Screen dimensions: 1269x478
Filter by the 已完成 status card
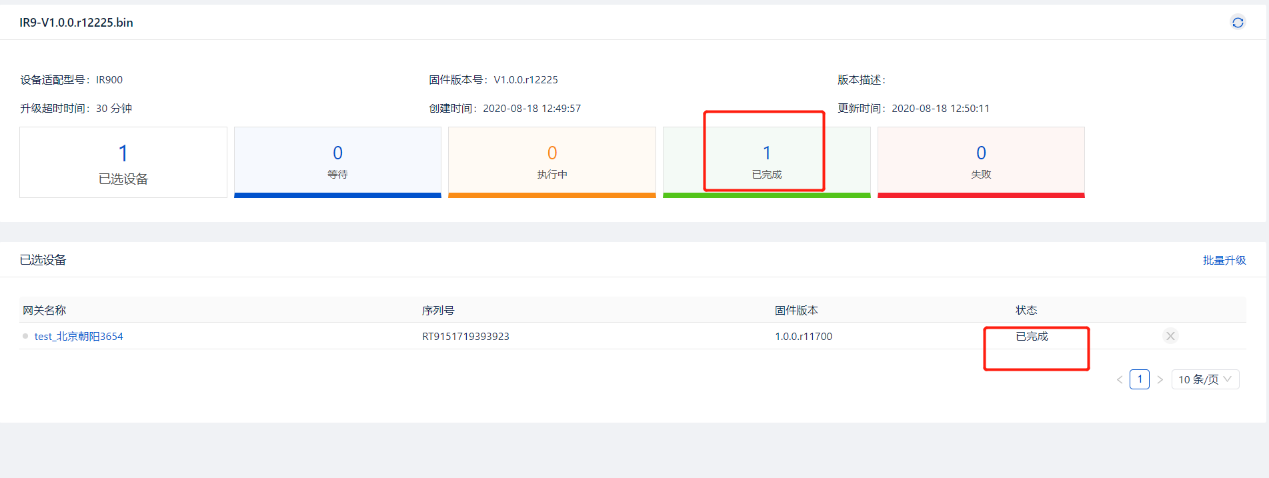pyautogui.click(x=766, y=161)
